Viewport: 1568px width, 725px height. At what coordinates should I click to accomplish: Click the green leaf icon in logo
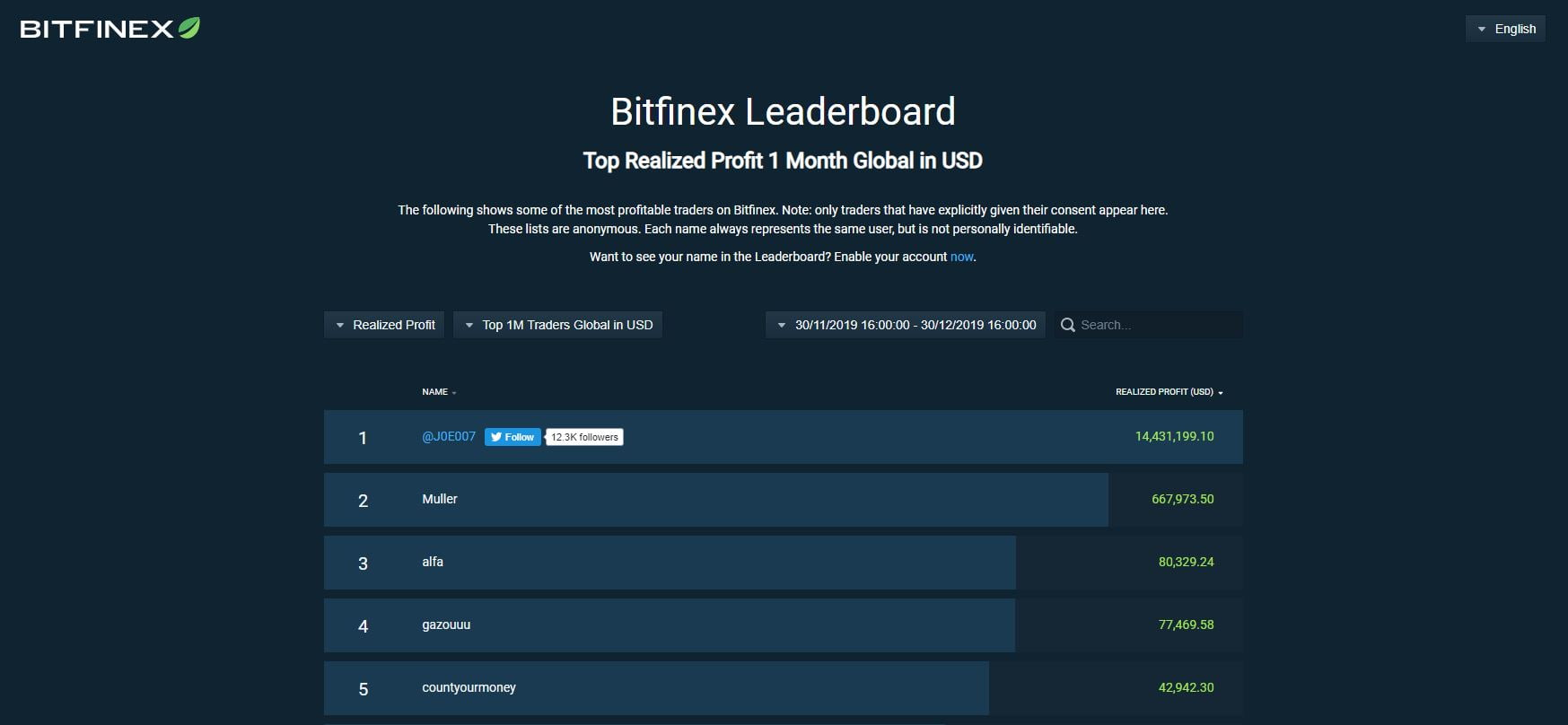pos(189,28)
